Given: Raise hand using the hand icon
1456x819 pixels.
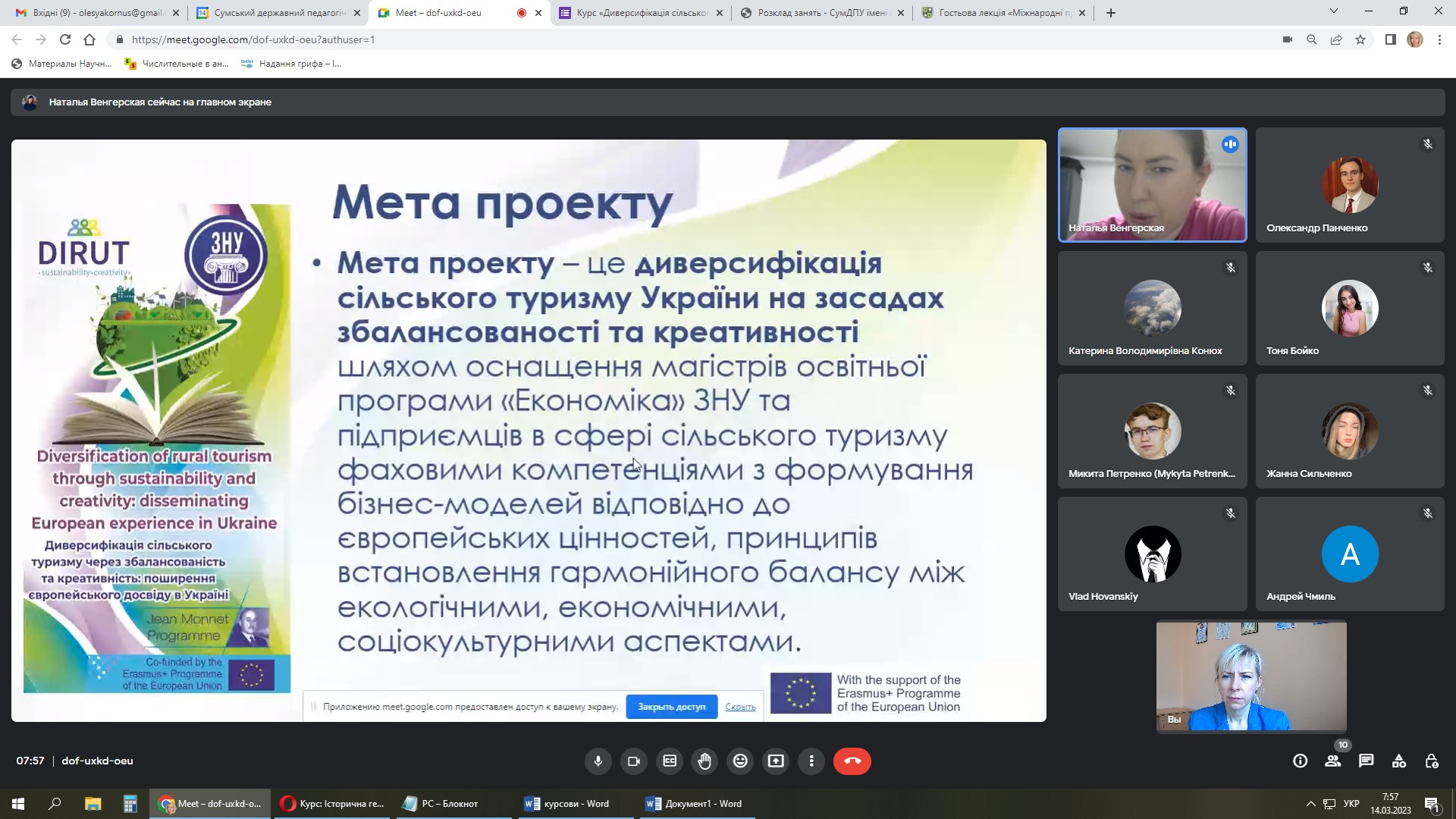Looking at the screenshot, I should [705, 761].
